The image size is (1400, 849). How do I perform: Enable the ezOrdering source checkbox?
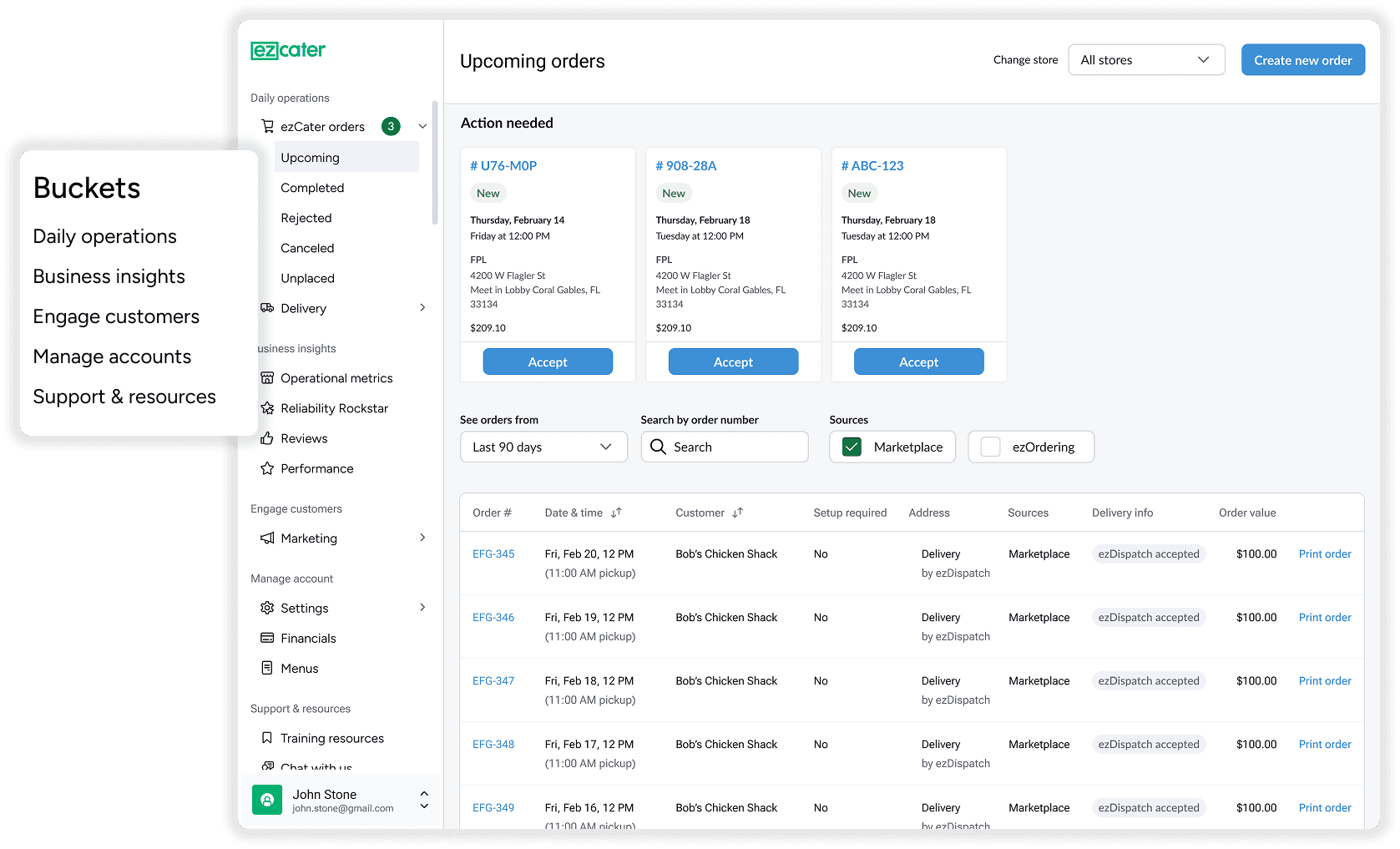click(x=991, y=447)
